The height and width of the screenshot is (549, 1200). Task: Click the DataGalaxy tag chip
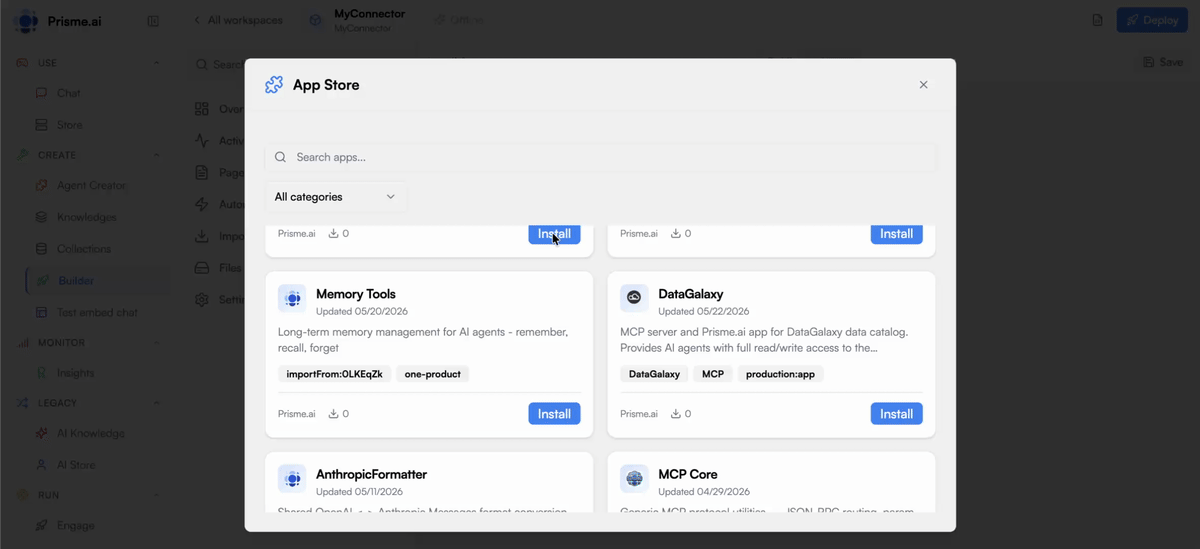(654, 374)
